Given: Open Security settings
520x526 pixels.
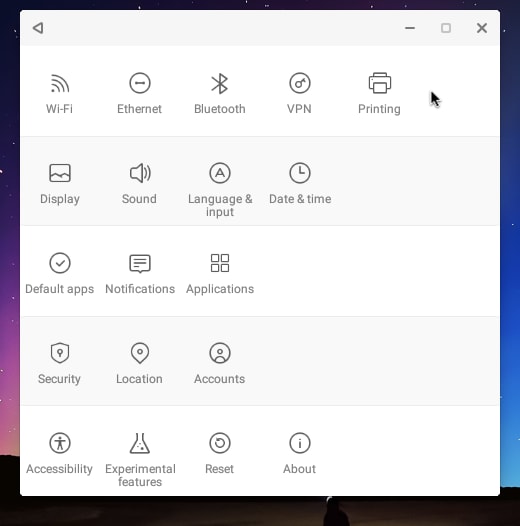Looking at the screenshot, I should point(60,363).
